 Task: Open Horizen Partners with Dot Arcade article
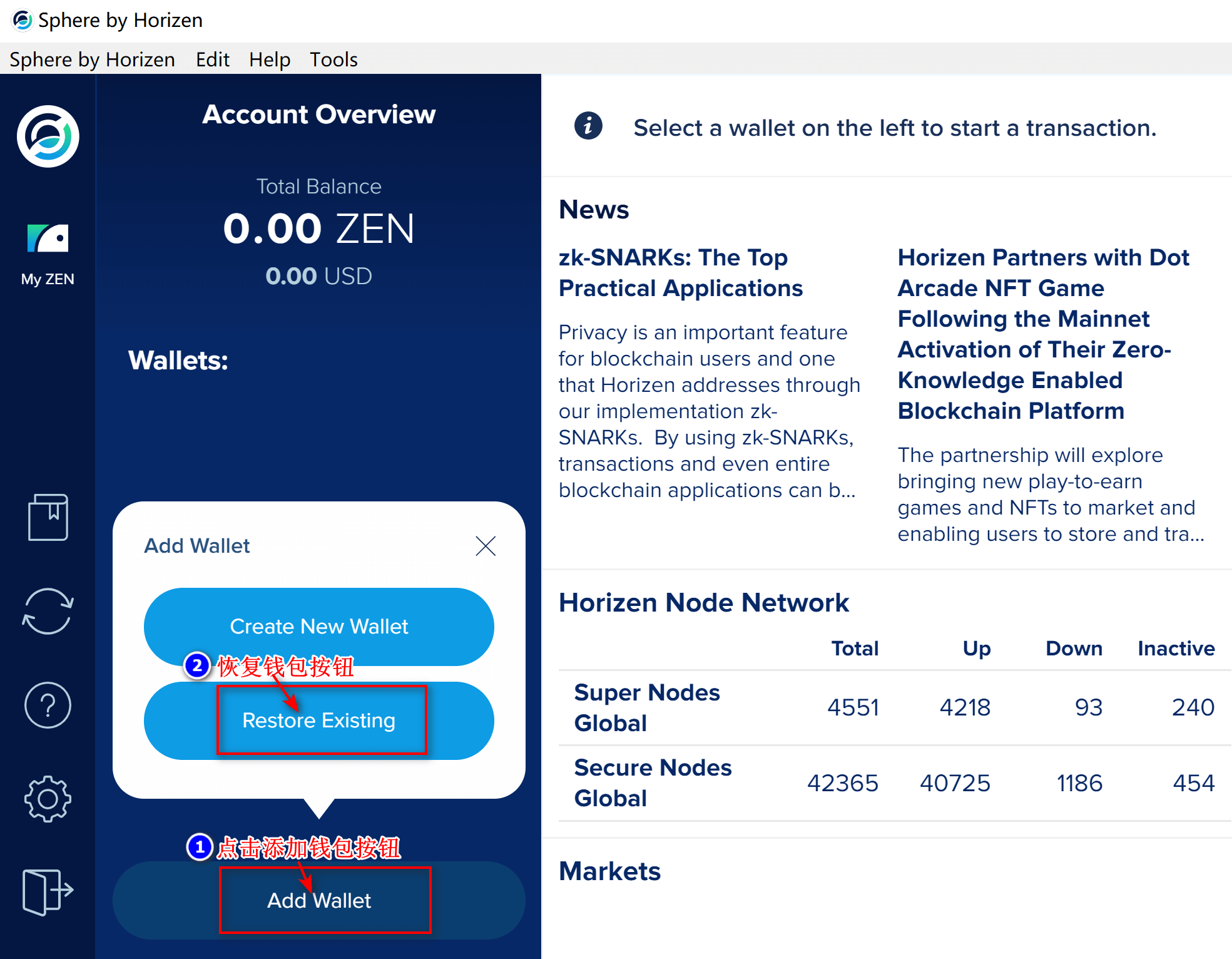click(x=1044, y=334)
